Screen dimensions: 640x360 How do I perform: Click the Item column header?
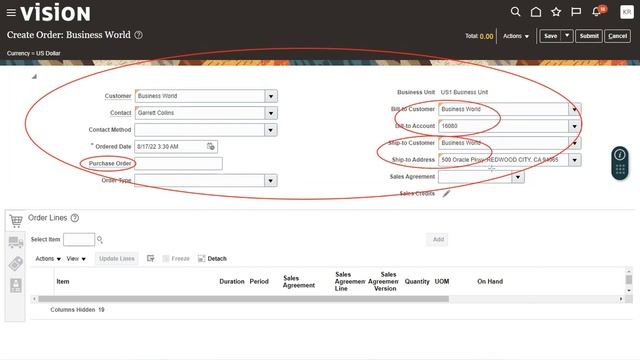tap(63, 281)
